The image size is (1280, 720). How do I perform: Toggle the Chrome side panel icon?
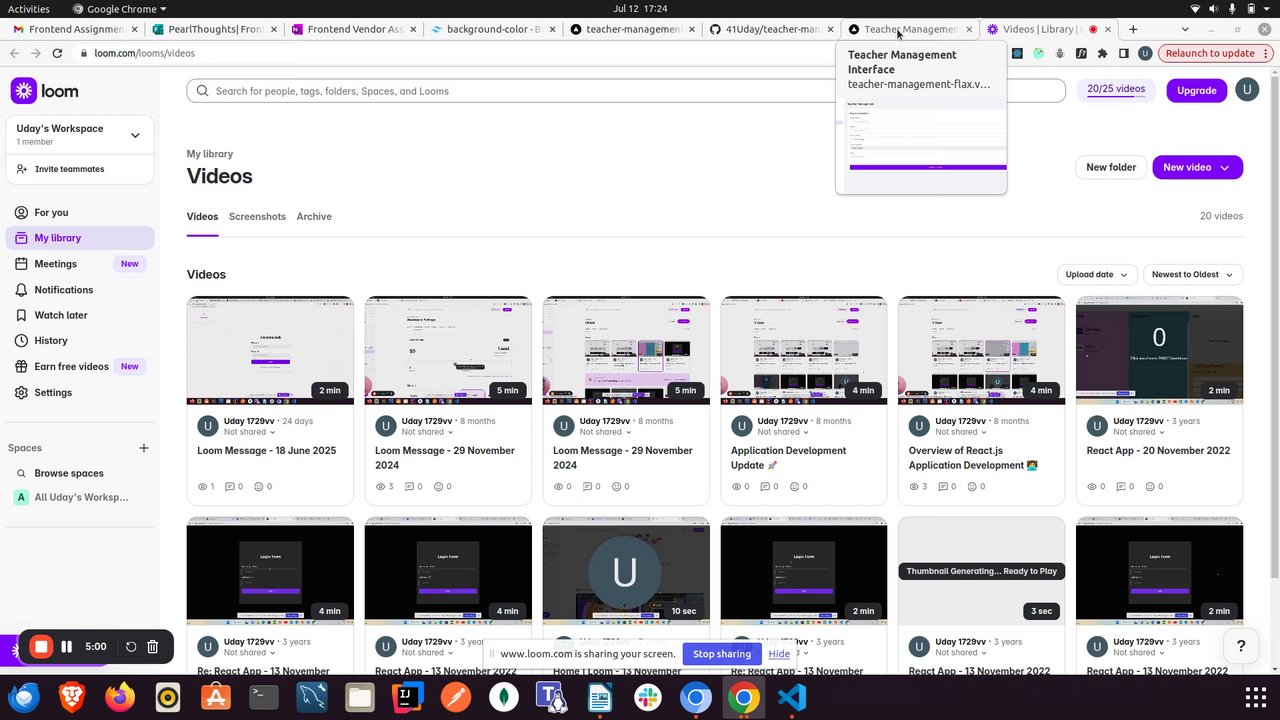point(1124,53)
